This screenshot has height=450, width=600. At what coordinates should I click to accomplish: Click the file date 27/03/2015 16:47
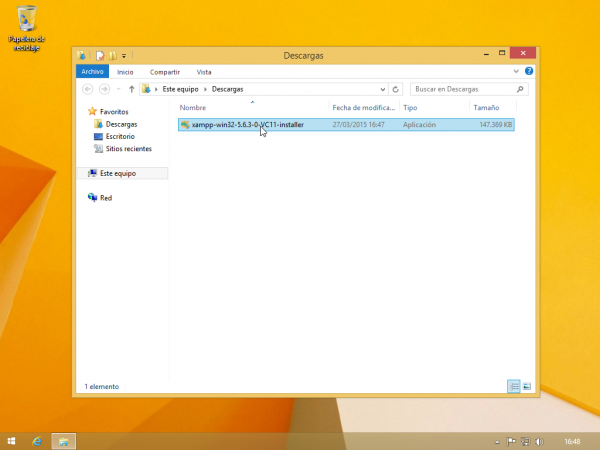(x=359, y=125)
